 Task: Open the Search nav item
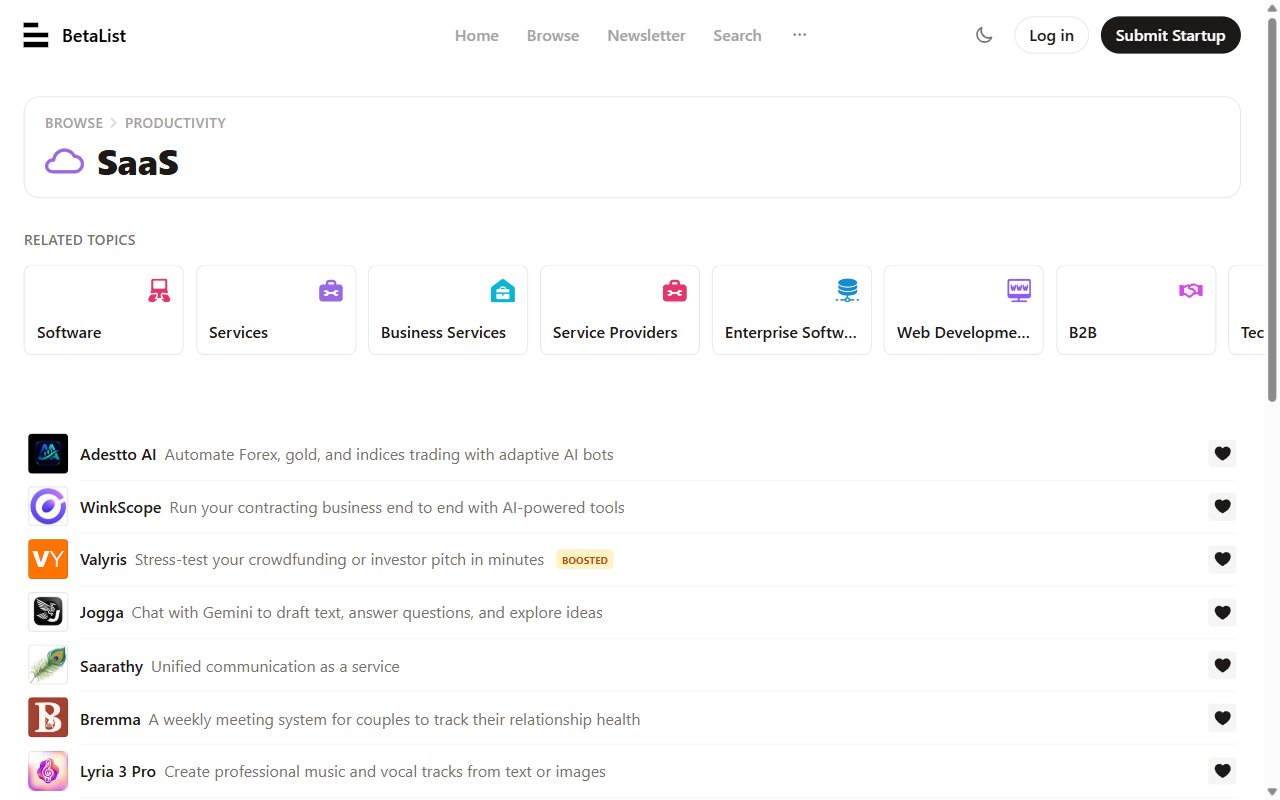[x=737, y=35]
